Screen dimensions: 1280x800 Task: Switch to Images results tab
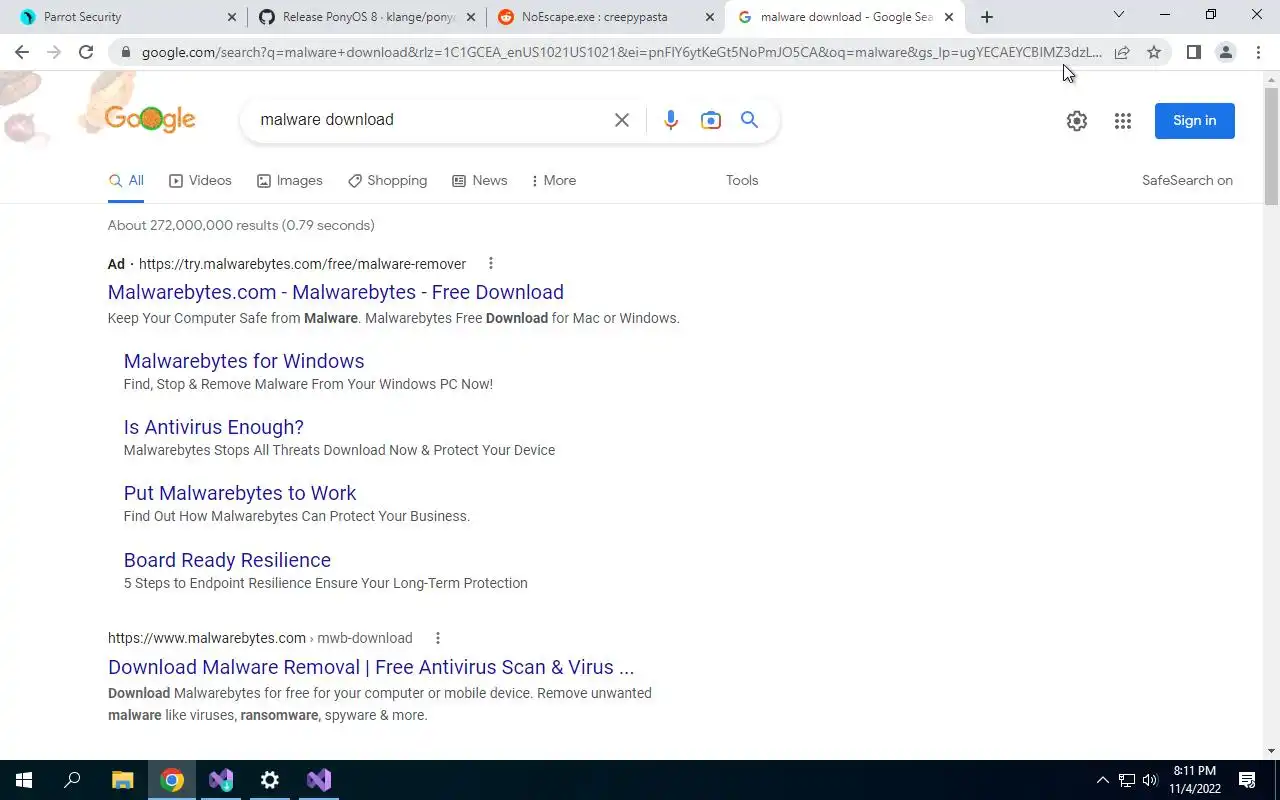[290, 181]
